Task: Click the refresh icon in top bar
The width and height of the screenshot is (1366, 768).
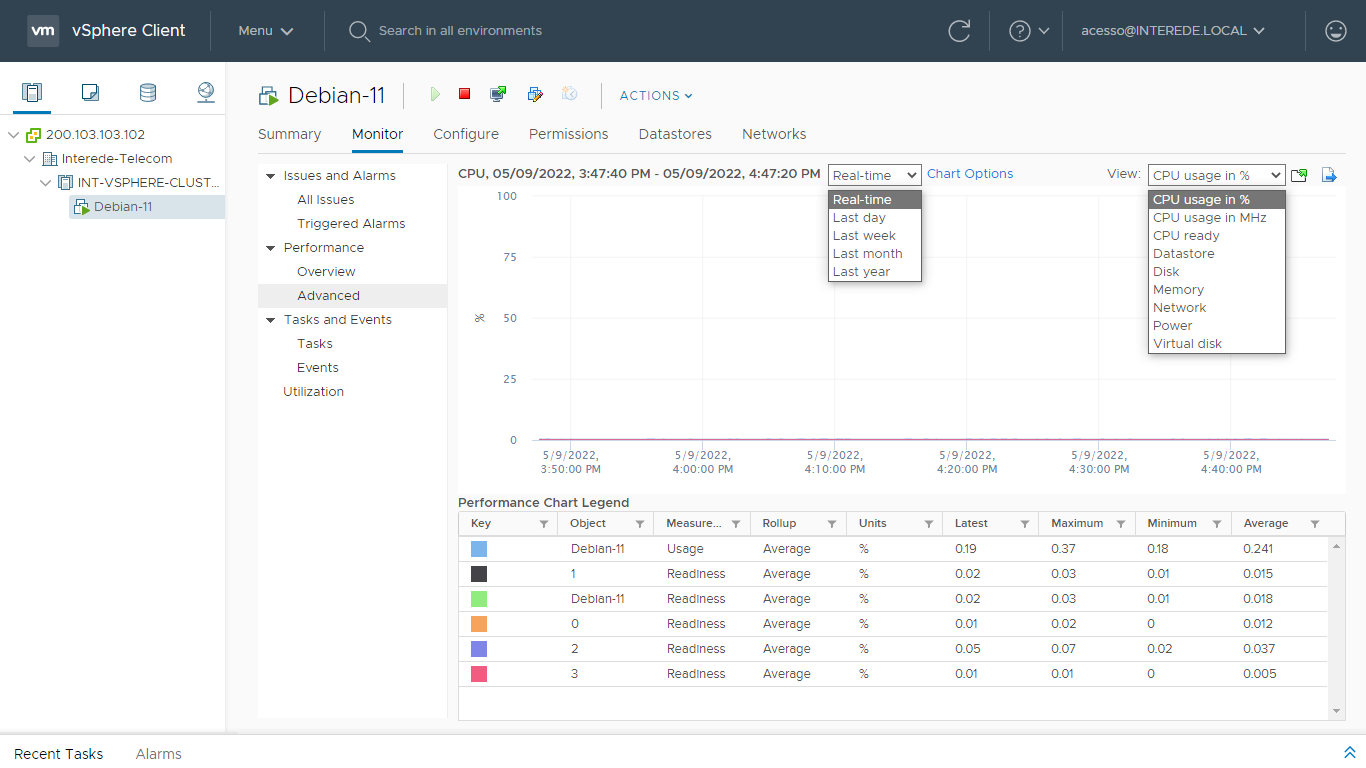Action: [x=959, y=31]
